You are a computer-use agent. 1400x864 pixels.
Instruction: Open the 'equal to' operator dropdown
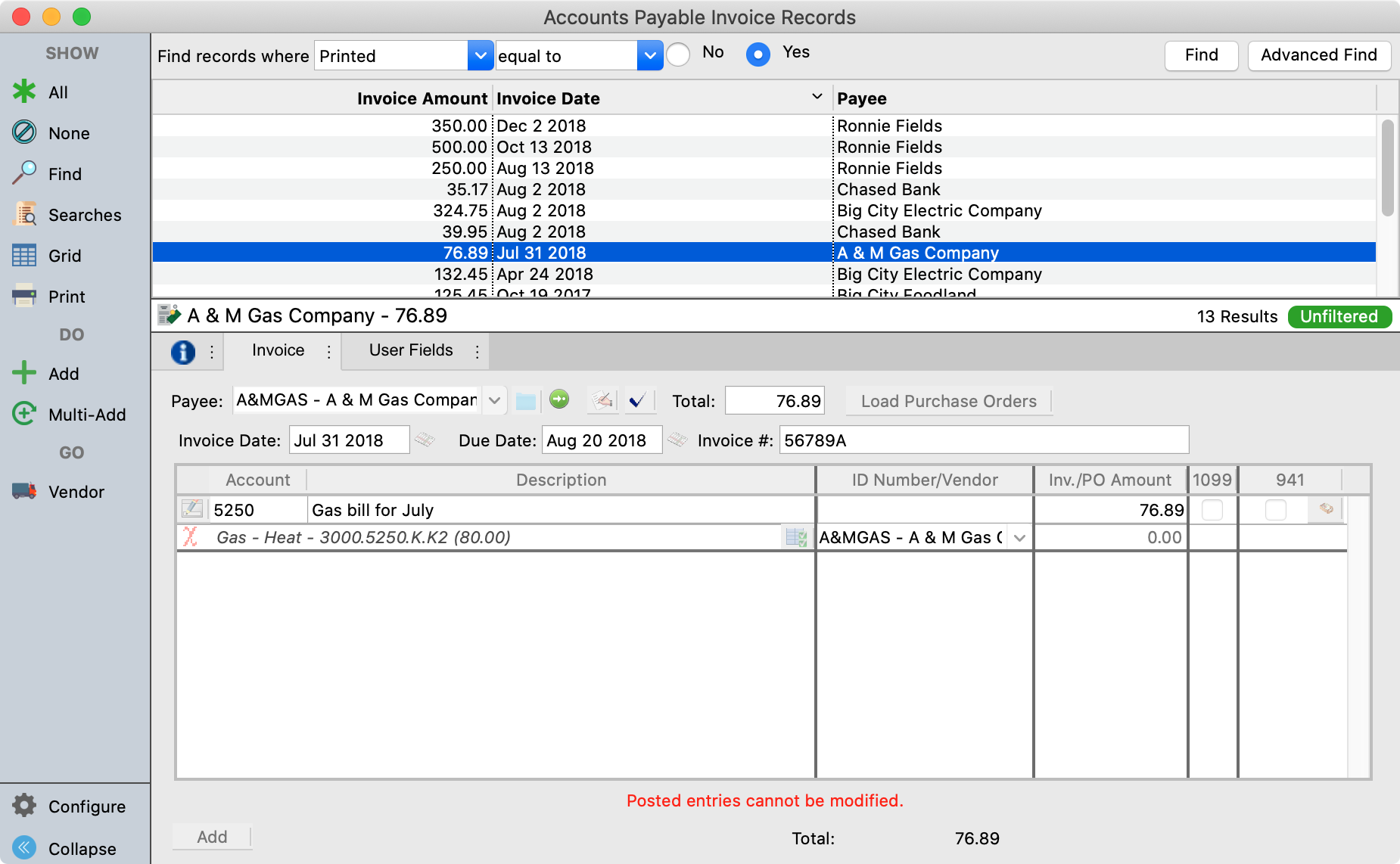[x=649, y=56]
